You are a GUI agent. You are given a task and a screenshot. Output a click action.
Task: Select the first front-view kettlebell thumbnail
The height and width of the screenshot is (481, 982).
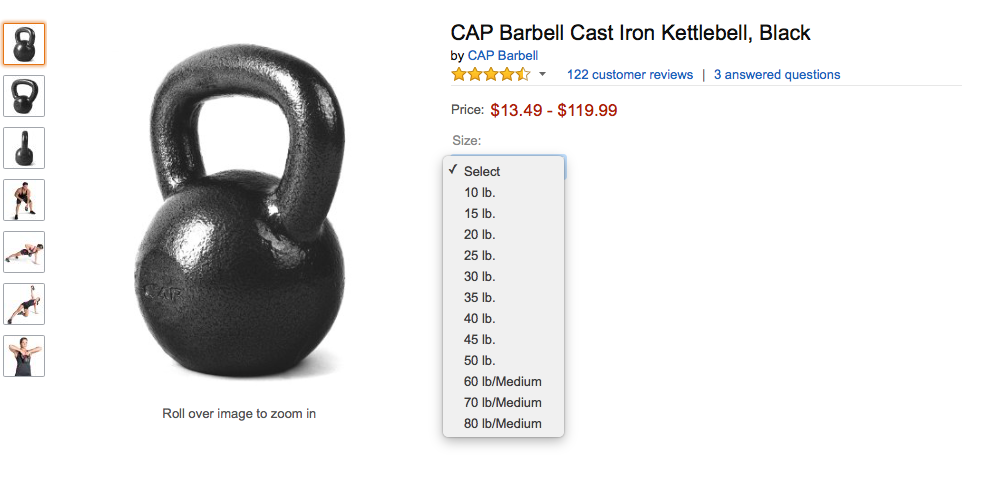[24, 44]
